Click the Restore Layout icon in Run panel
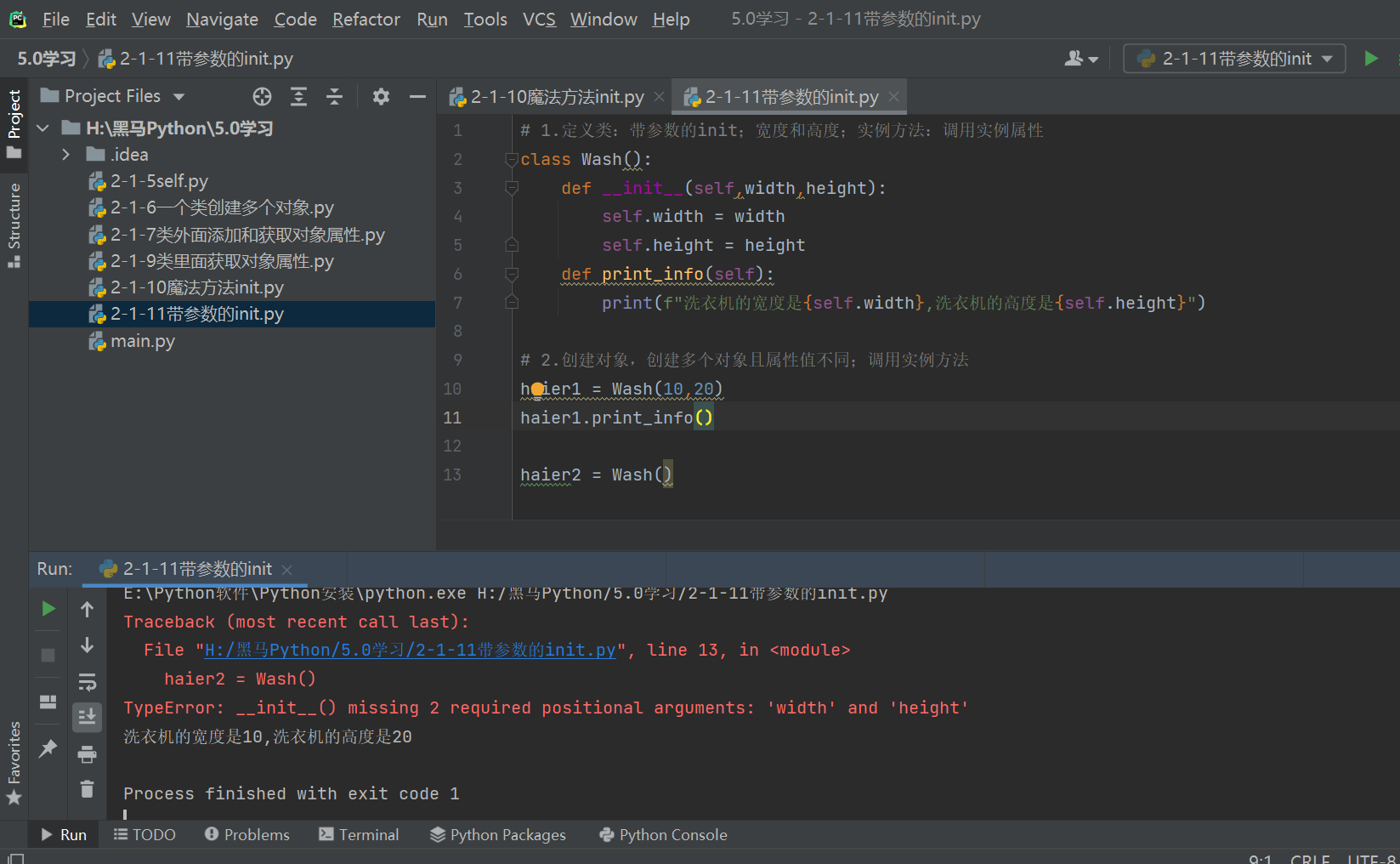Image resolution: width=1400 pixels, height=864 pixels. pyautogui.click(x=48, y=702)
